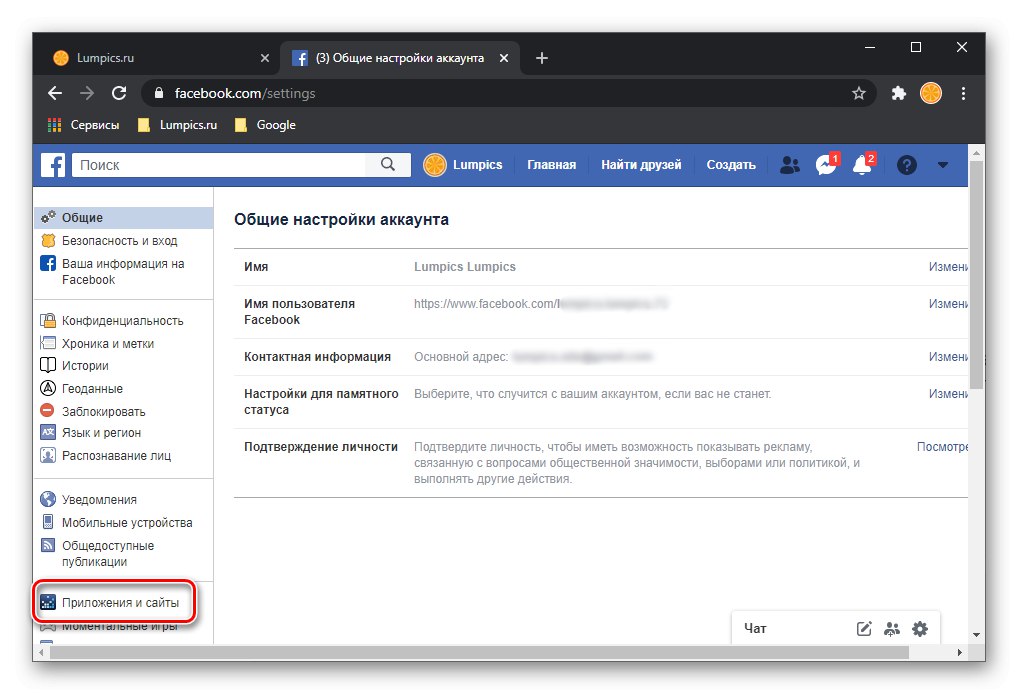Open chat settings gear icon
Viewport: 1018px width, 694px height.
point(920,628)
